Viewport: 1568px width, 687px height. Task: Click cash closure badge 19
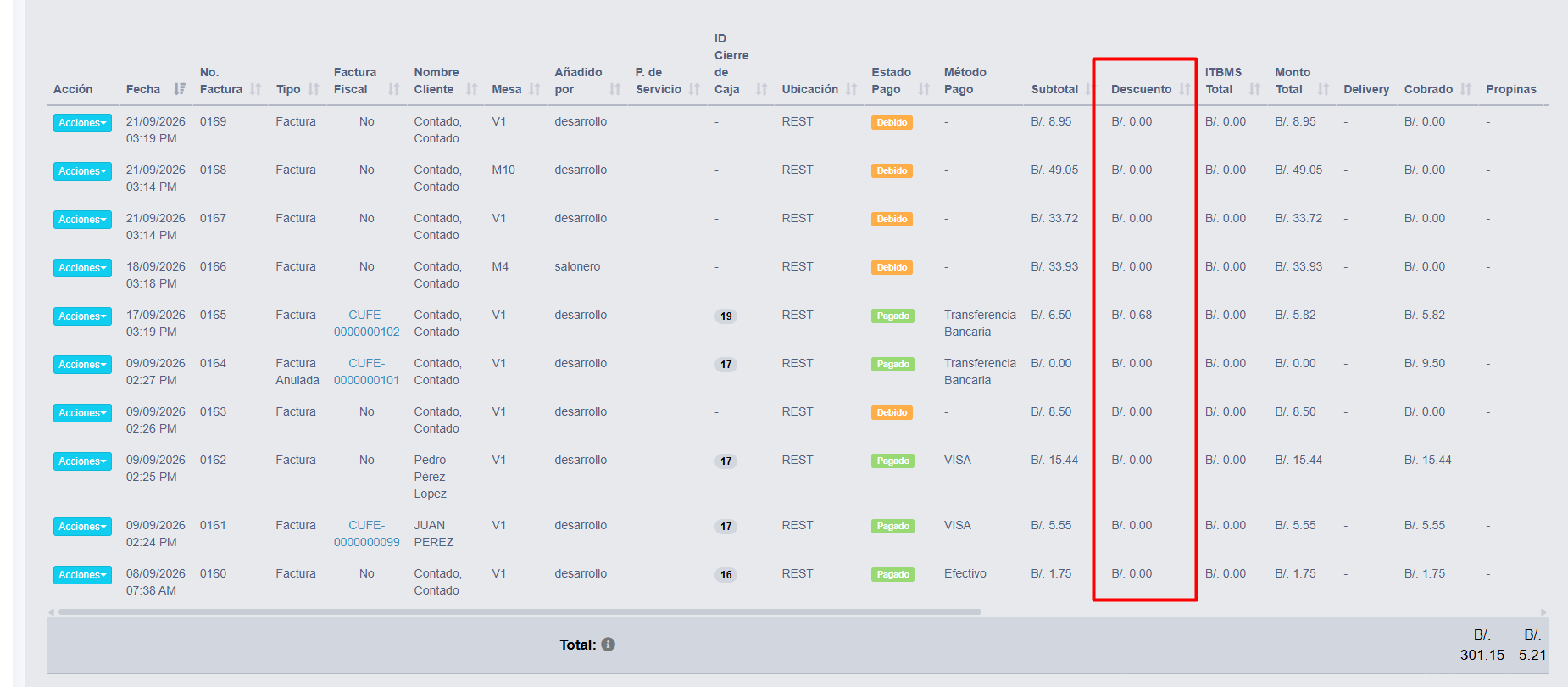point(726,316)
